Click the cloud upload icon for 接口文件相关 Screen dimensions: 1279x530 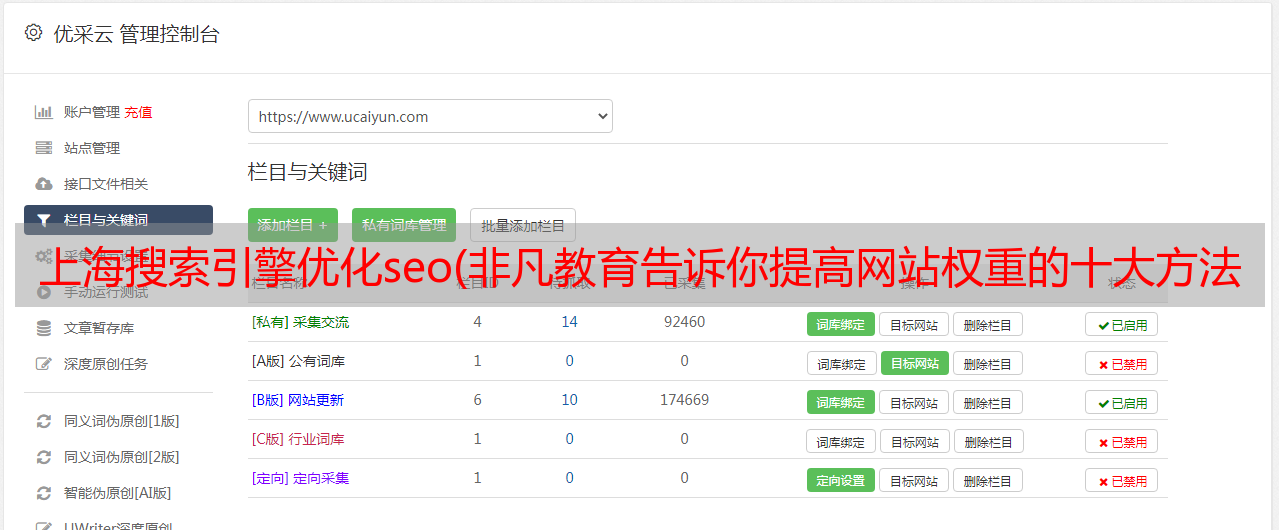(43, 184)
